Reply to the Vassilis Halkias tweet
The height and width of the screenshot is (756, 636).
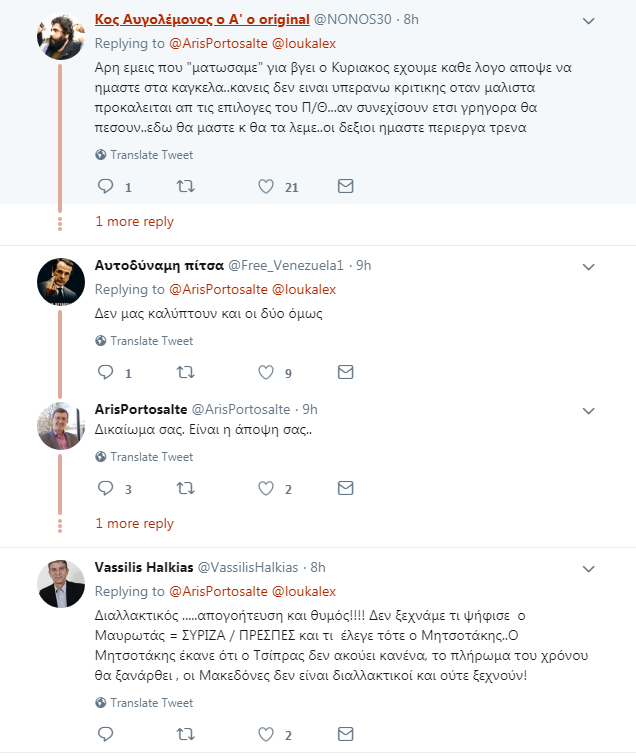[x=106, y=734]
